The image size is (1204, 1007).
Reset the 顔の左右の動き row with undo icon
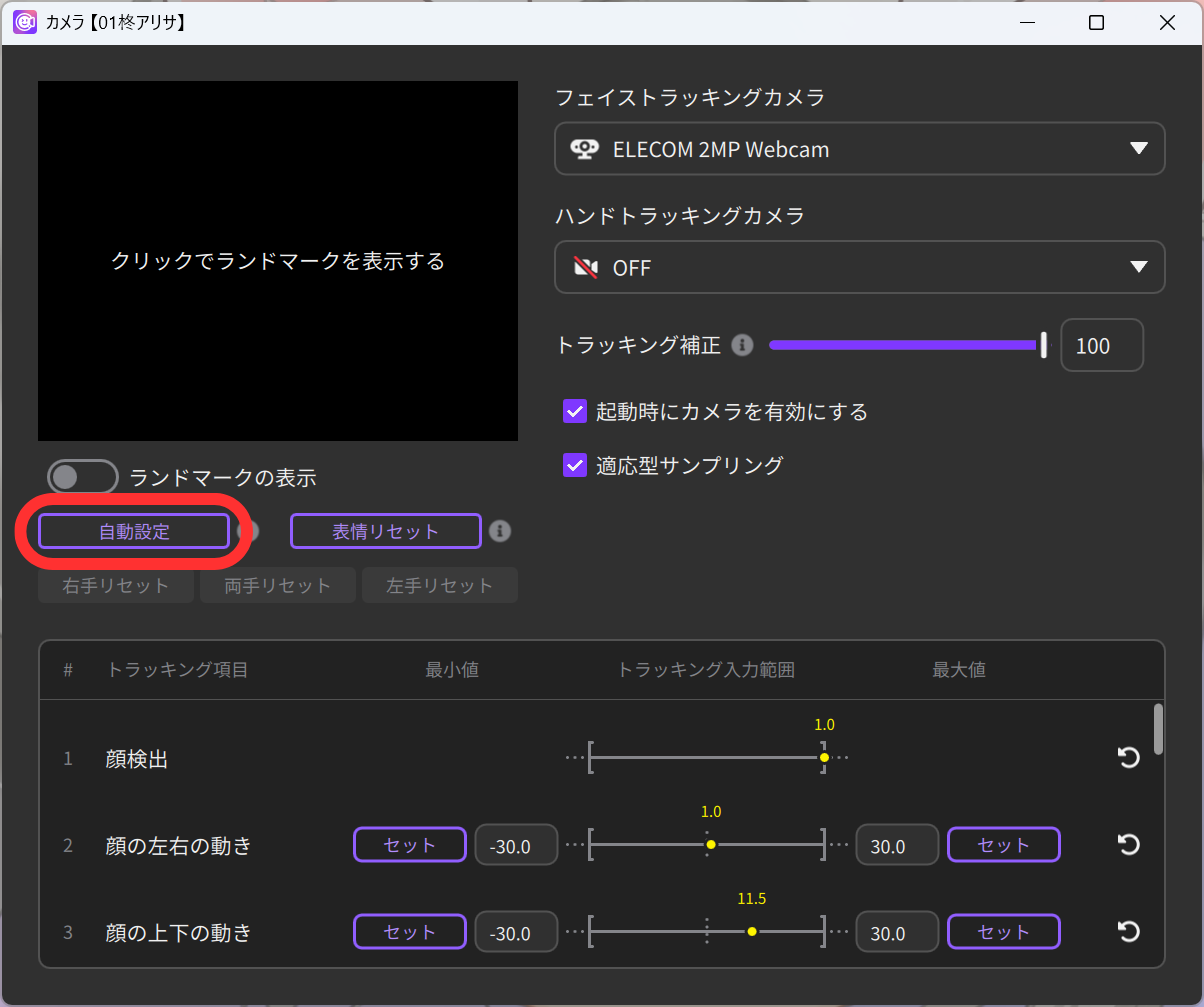[1128, 845]
